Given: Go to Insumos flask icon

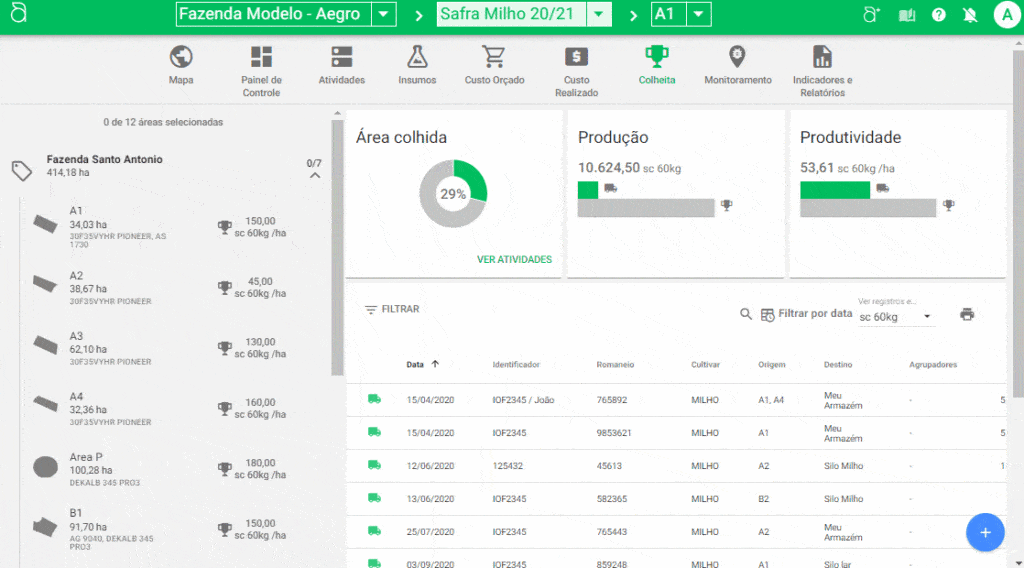Looking at the screenshot, I should pyautogui.click(x=417, y=57).
